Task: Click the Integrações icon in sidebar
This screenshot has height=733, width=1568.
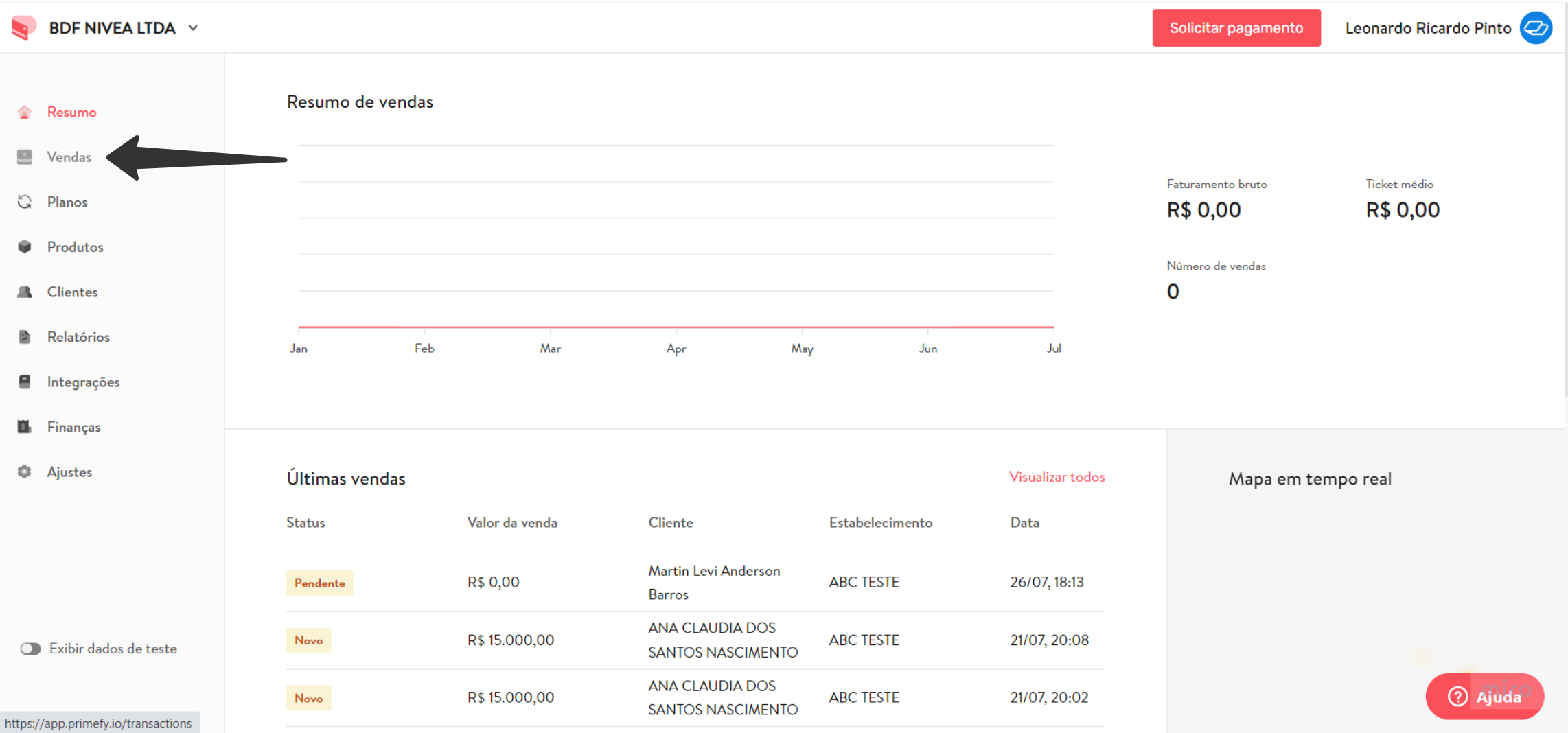Action: pos(25,382)
